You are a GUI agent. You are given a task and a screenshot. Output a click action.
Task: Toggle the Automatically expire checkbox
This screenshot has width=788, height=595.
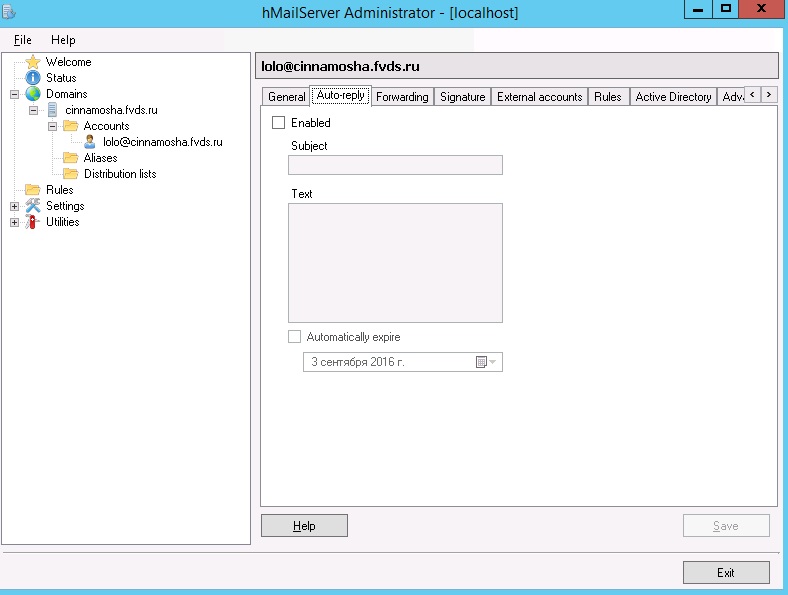coord(294,337)
